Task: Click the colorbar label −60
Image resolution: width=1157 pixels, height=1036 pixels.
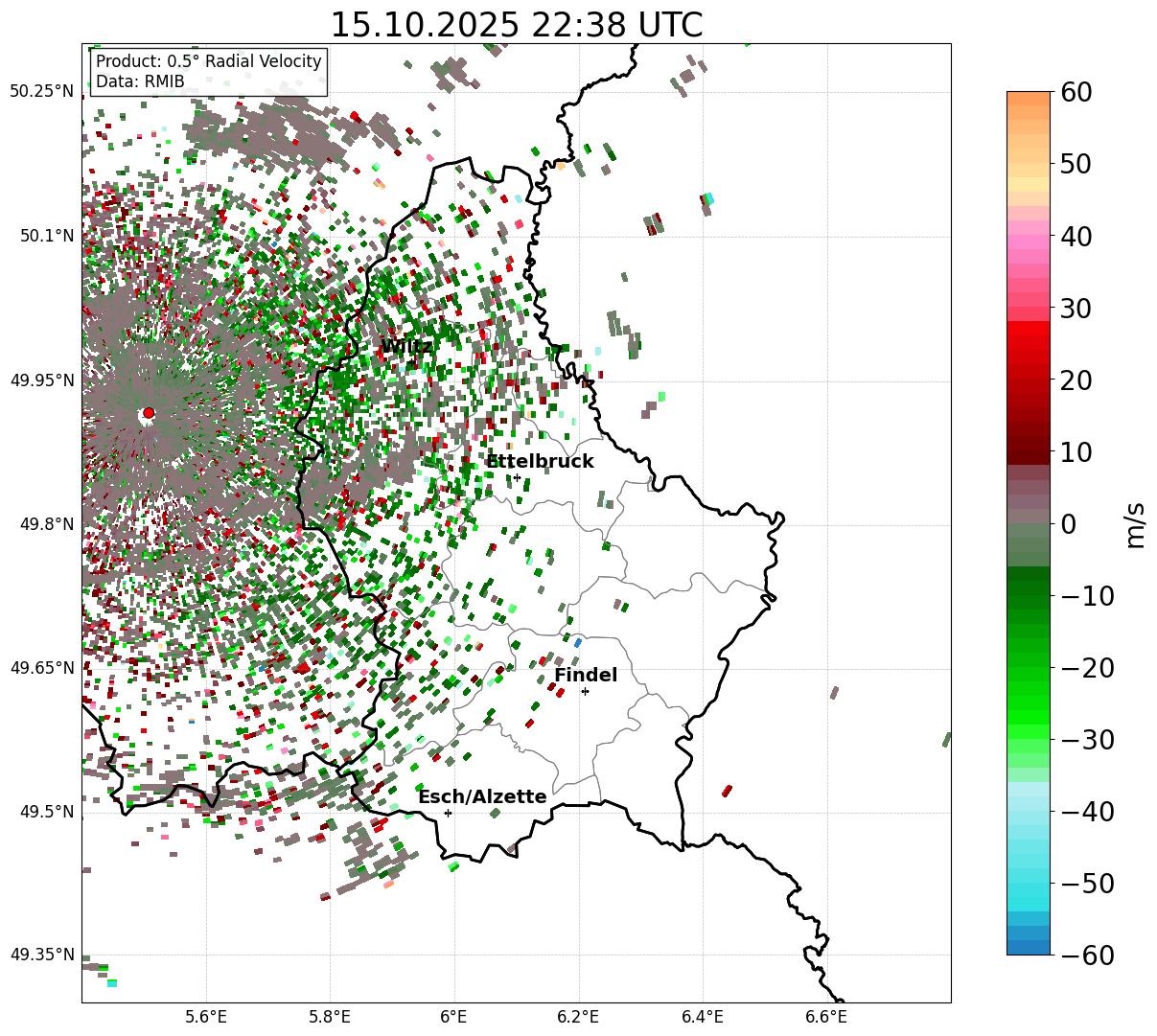Action: coord(1087,955)
